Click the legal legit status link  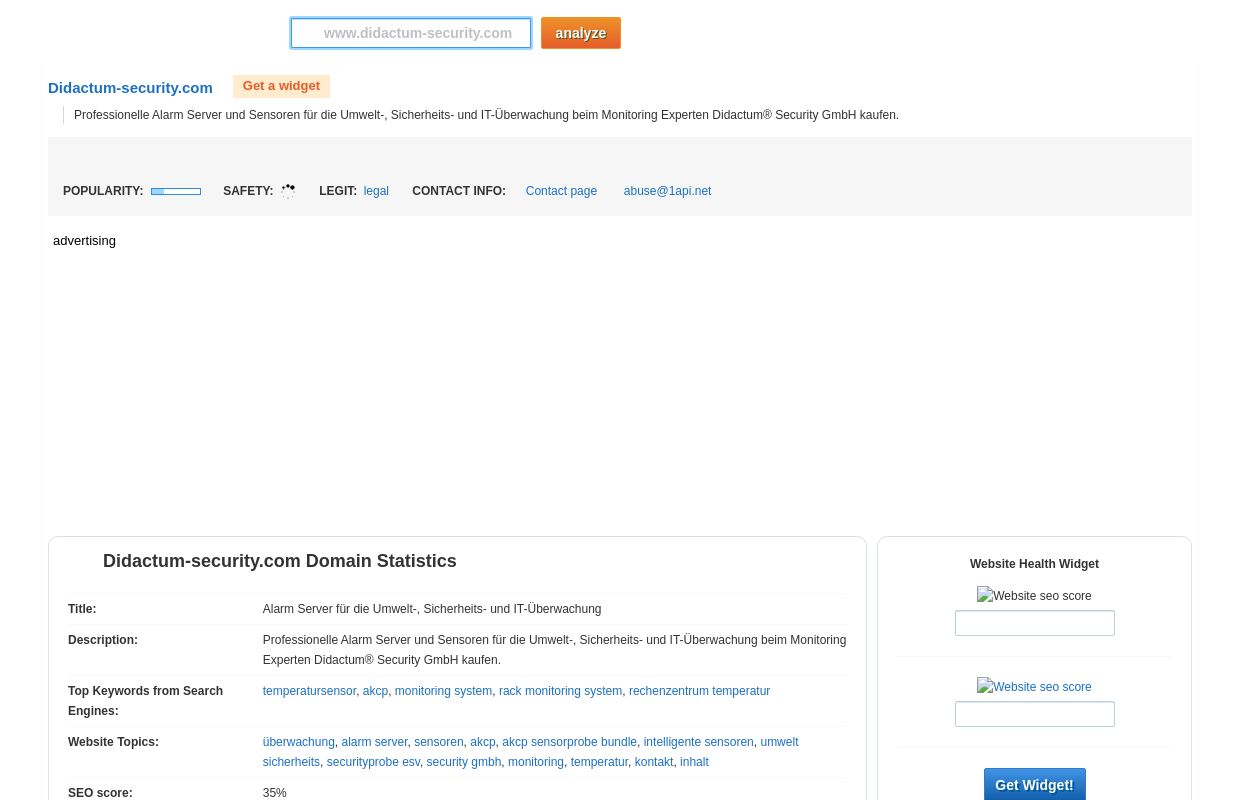tap(376, 191)
